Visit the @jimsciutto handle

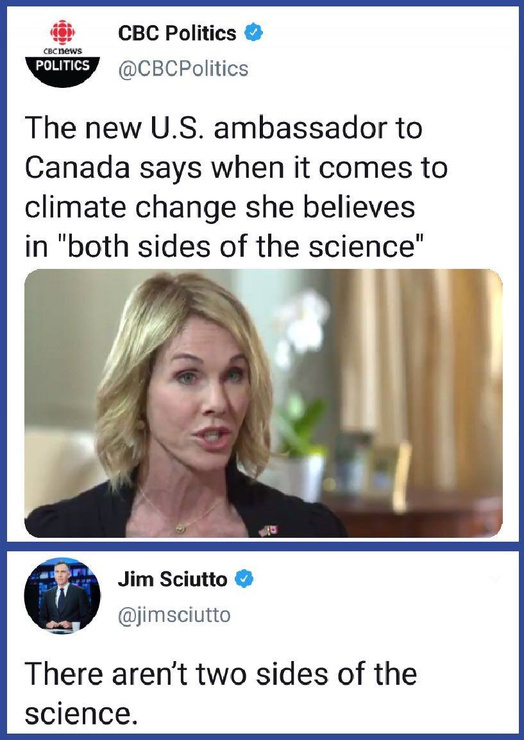click(x=174, y=615)
